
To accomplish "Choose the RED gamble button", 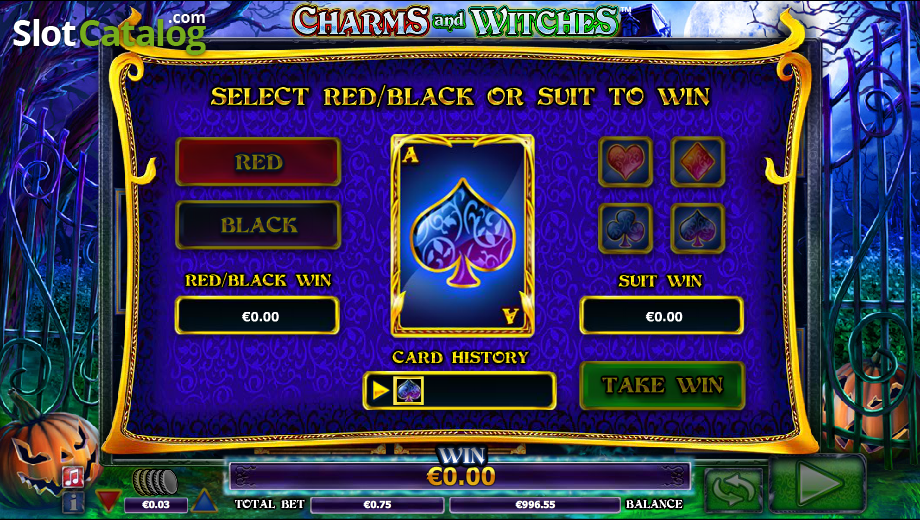I will (x=258, y=162).
